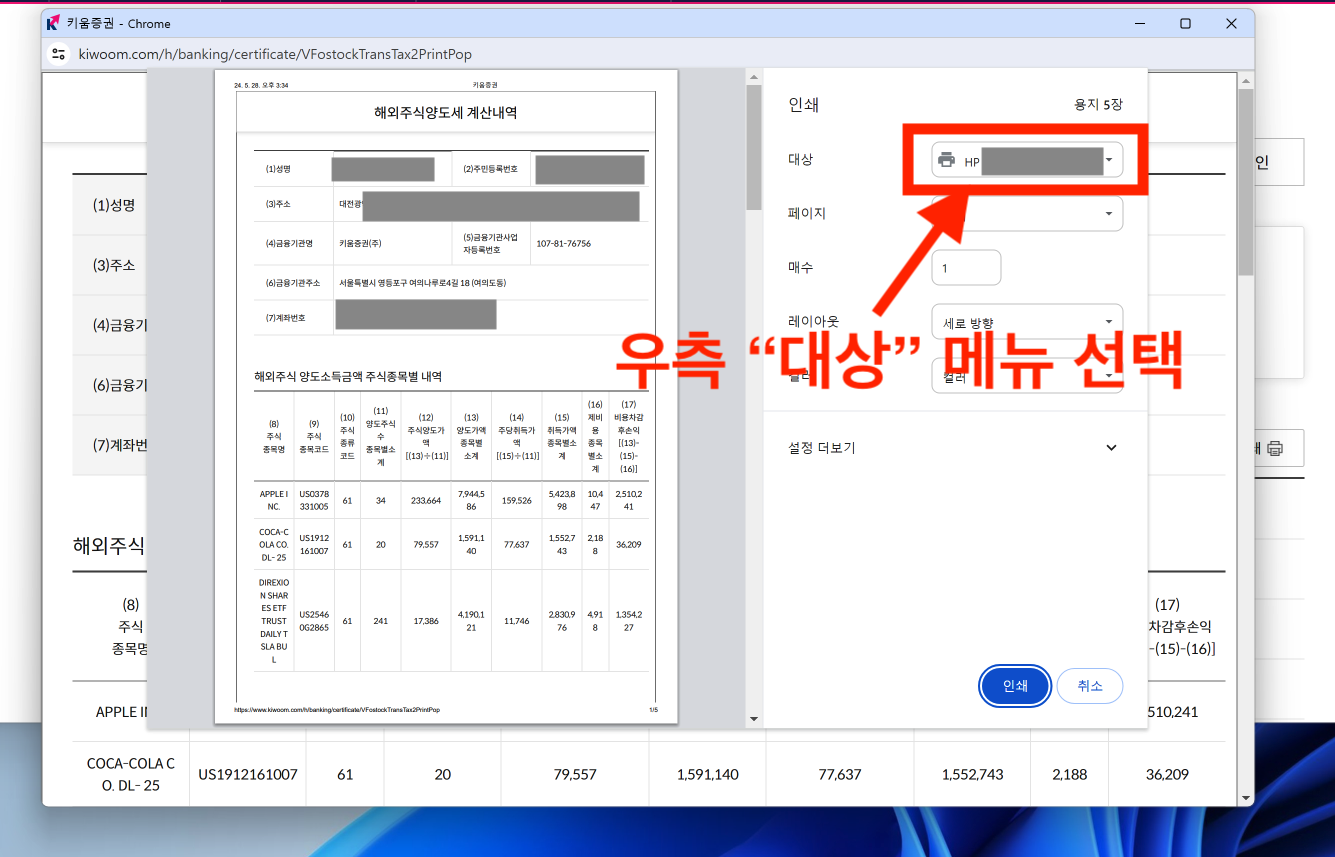Click the caret arrow on the 컬러 selector

(1108, 375)
